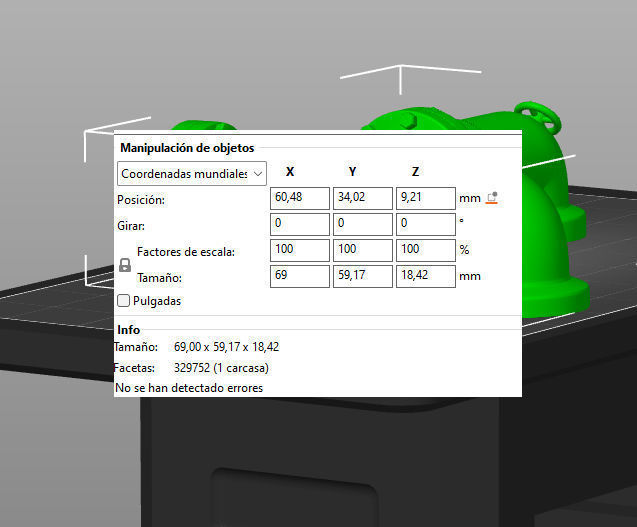Click the No se han detectado errores message

(x=189, y=388)
